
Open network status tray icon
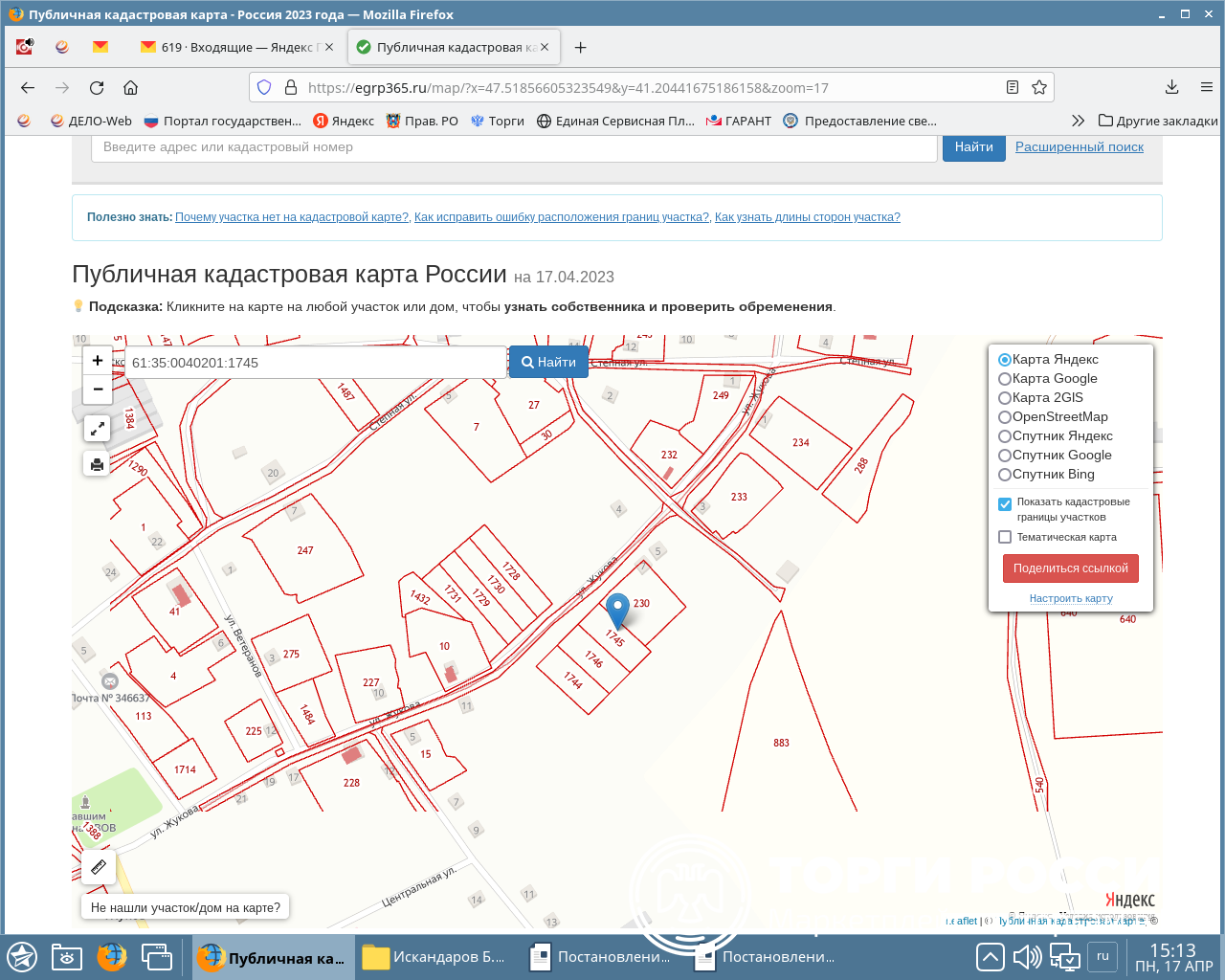coord(1064,957)
